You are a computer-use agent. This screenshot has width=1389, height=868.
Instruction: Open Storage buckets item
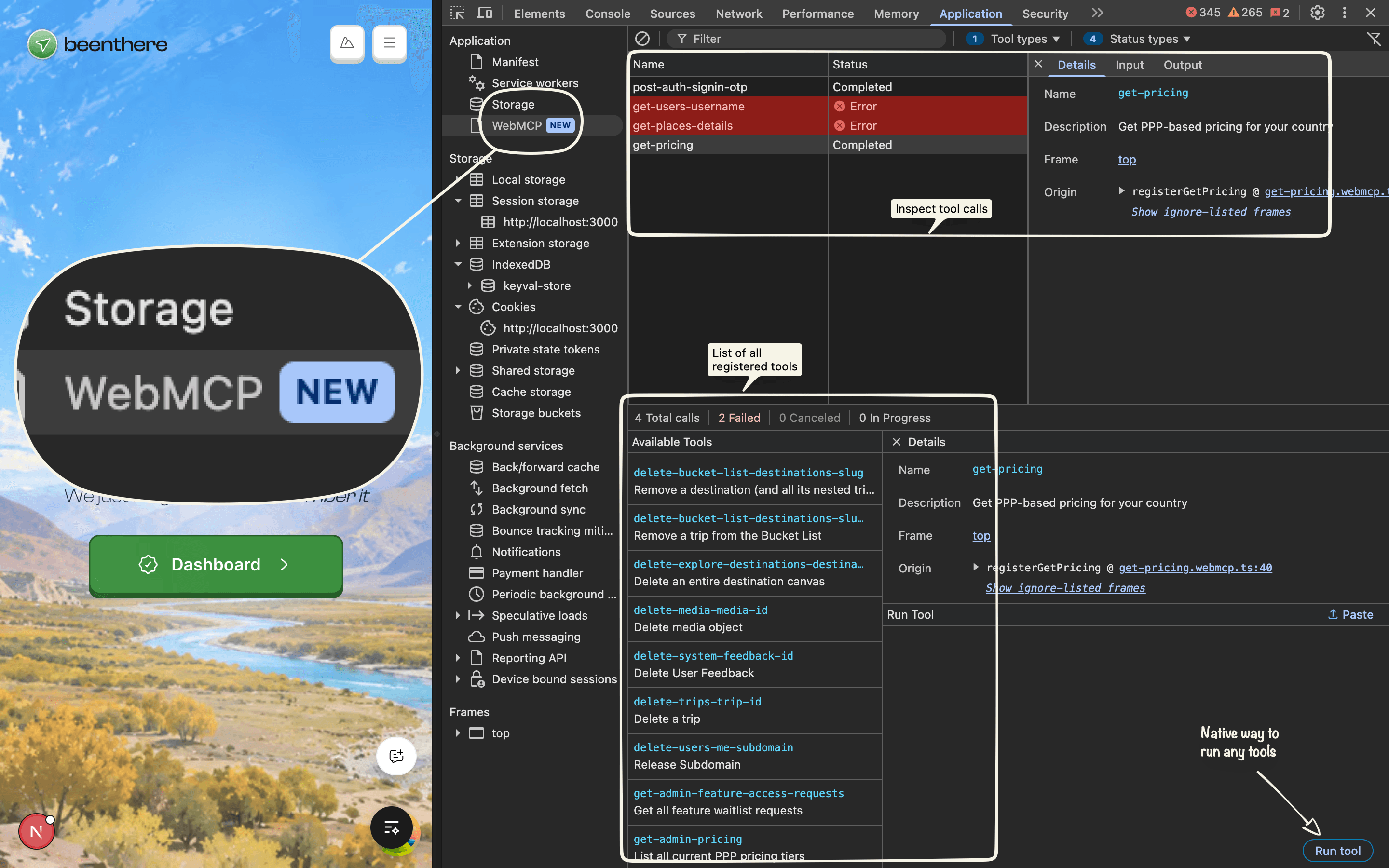pos(535,413)
